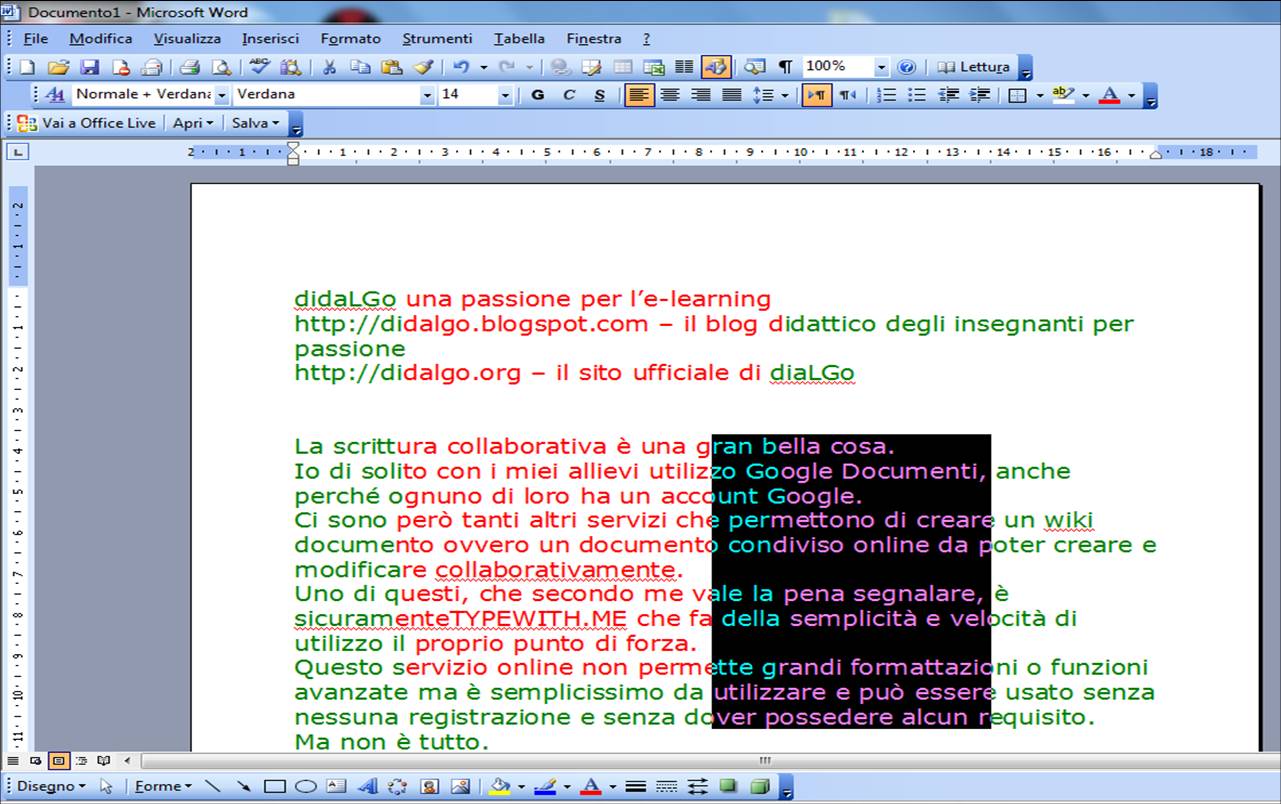
Task: Open the Forme shapes dropdown
Action: coord(163,786)
